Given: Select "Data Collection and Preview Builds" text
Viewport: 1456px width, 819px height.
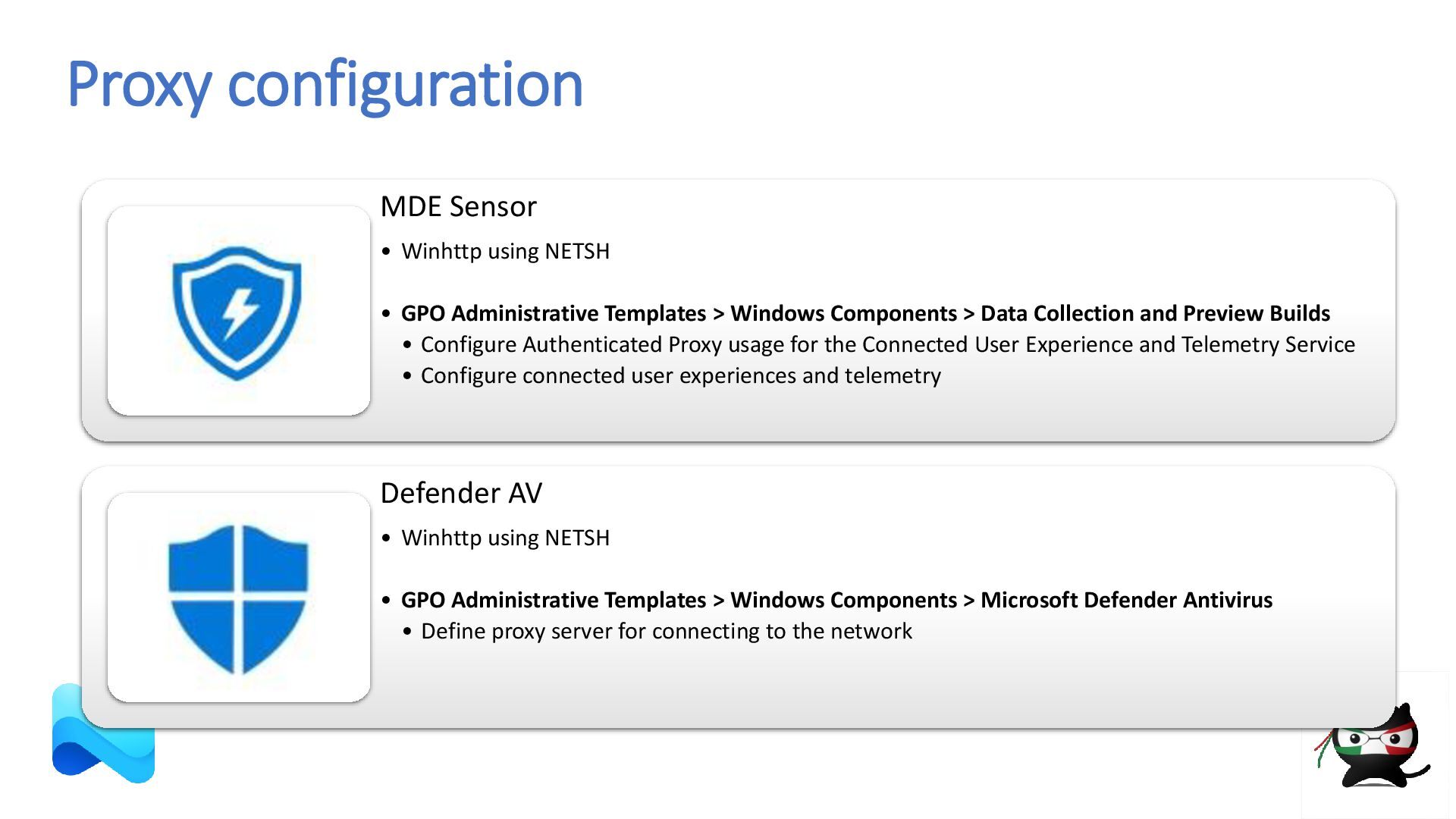Looking at the screenshot, I should [x=1155, y=313].
